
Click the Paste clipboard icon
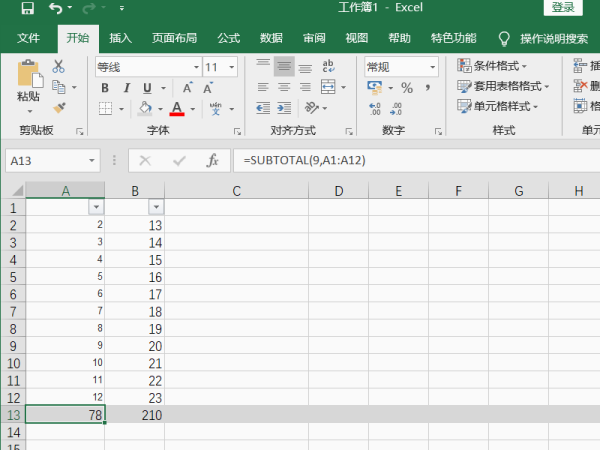pos(28,82)
